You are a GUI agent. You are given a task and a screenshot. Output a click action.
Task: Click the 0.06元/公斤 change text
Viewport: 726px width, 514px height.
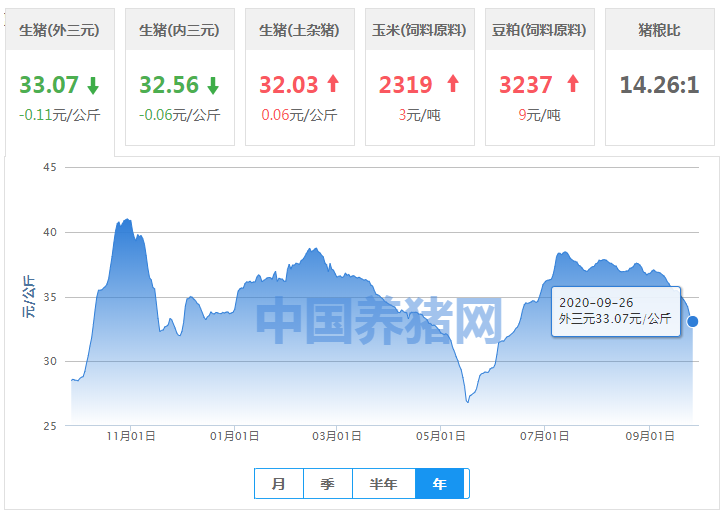tap(299, 115)
